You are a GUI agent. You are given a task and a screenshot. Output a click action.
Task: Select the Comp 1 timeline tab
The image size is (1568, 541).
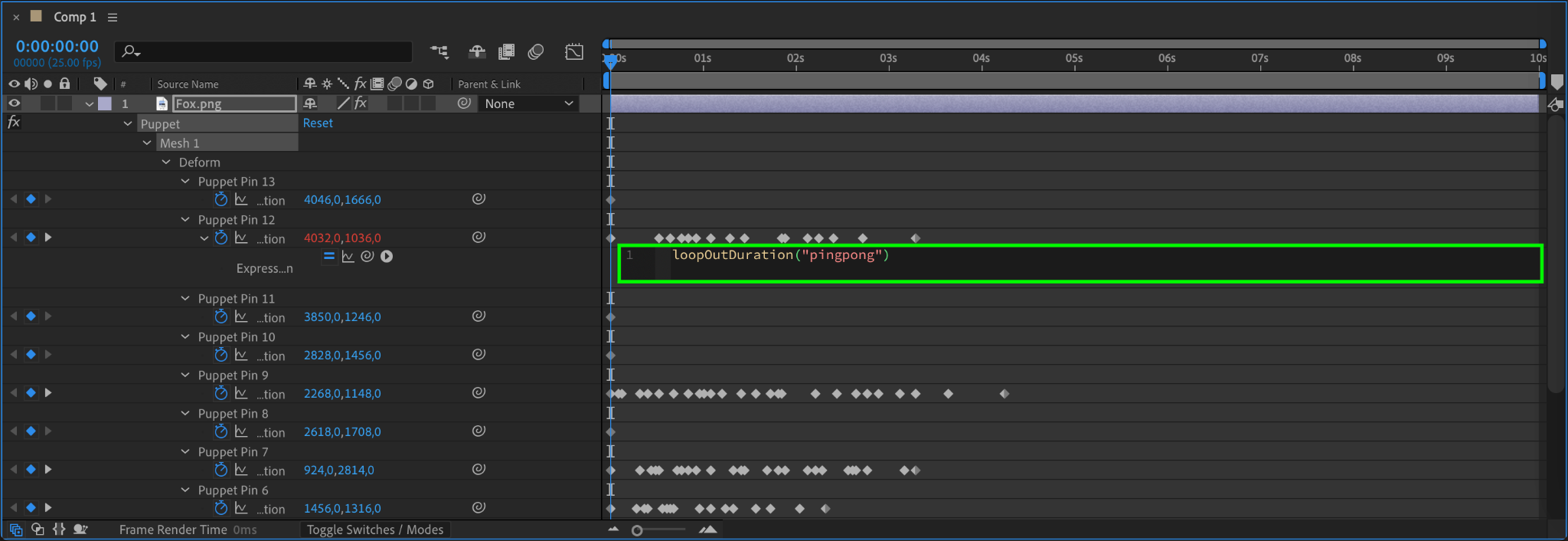tap(75, 17)
